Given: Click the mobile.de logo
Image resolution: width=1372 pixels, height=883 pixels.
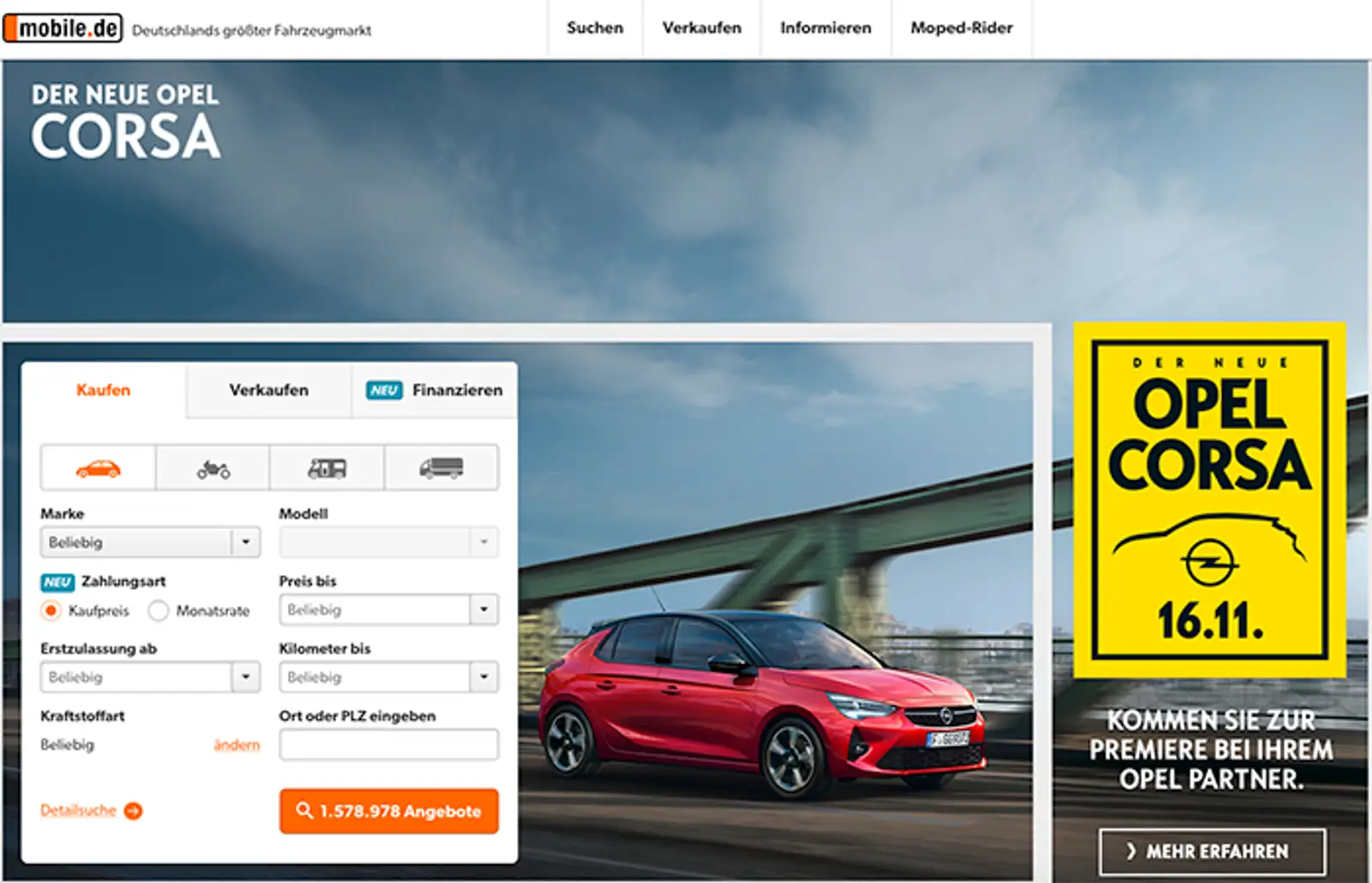Looking at the screenshot, I should tap(63, 28).
